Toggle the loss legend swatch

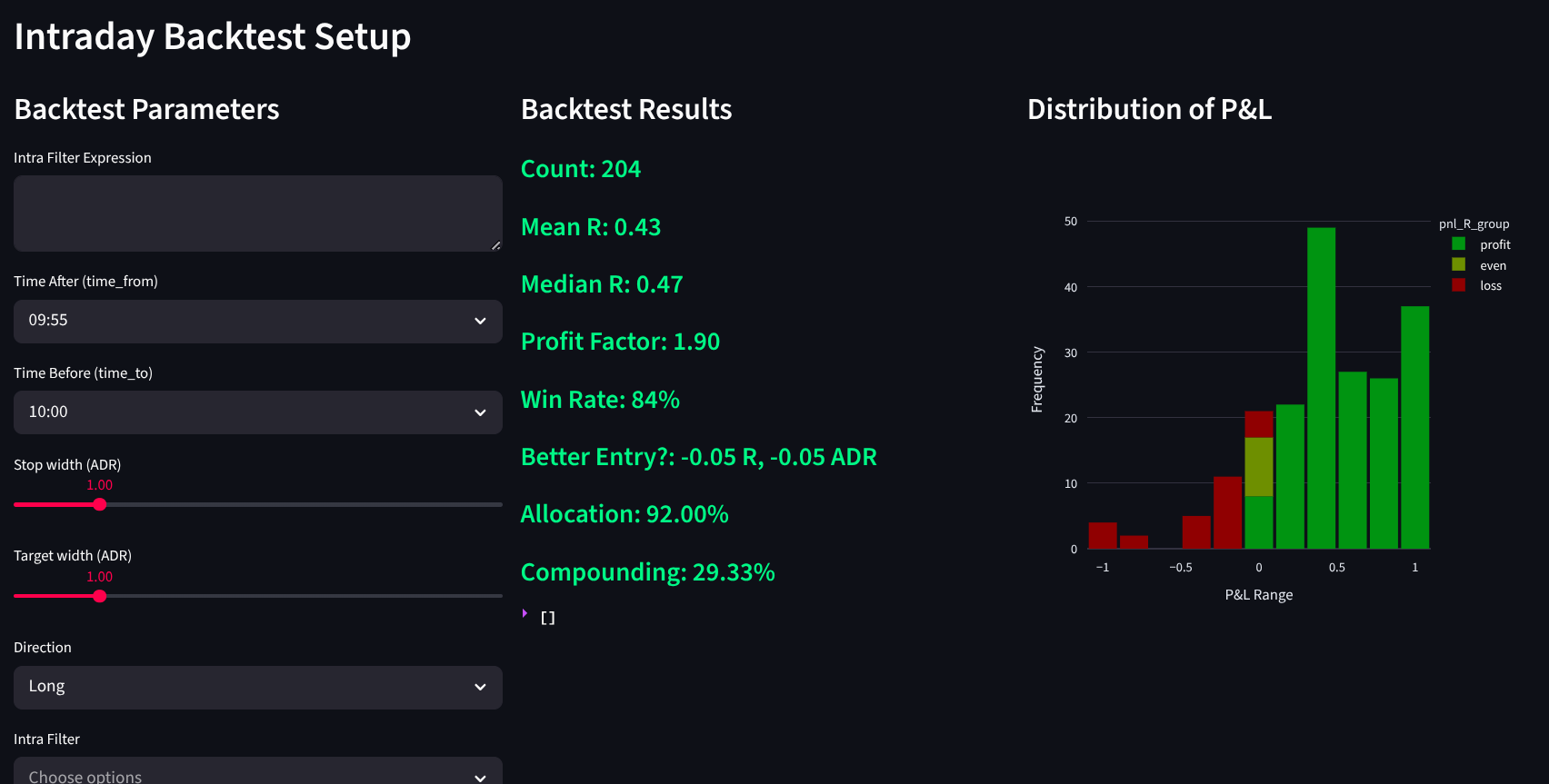coord(1459,285)
